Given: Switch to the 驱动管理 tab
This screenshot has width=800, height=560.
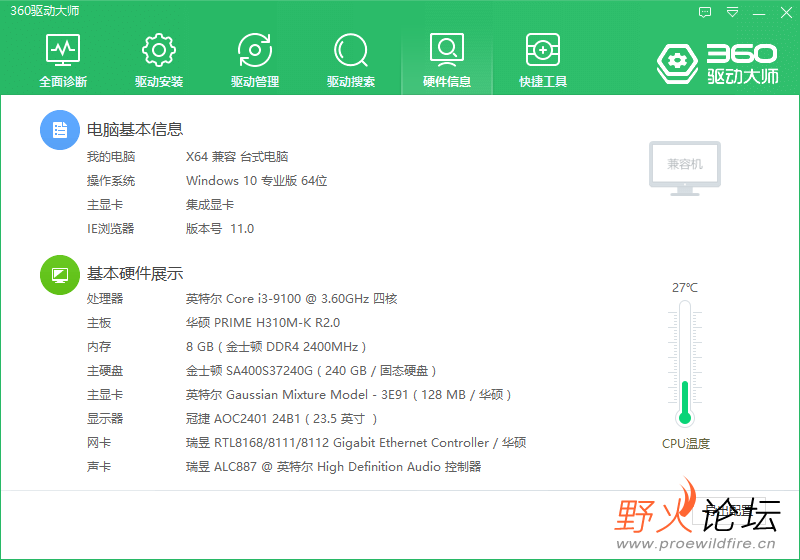Looking at the screenshot, I should click(x=255, y=60).
